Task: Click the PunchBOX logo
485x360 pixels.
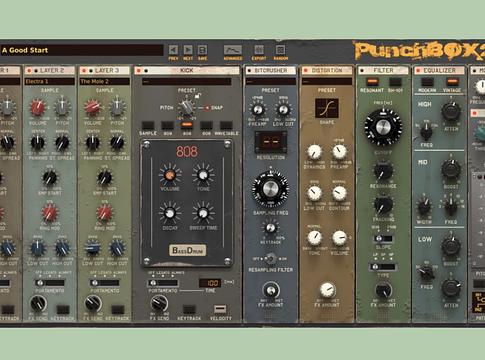Action: (419, 51)
